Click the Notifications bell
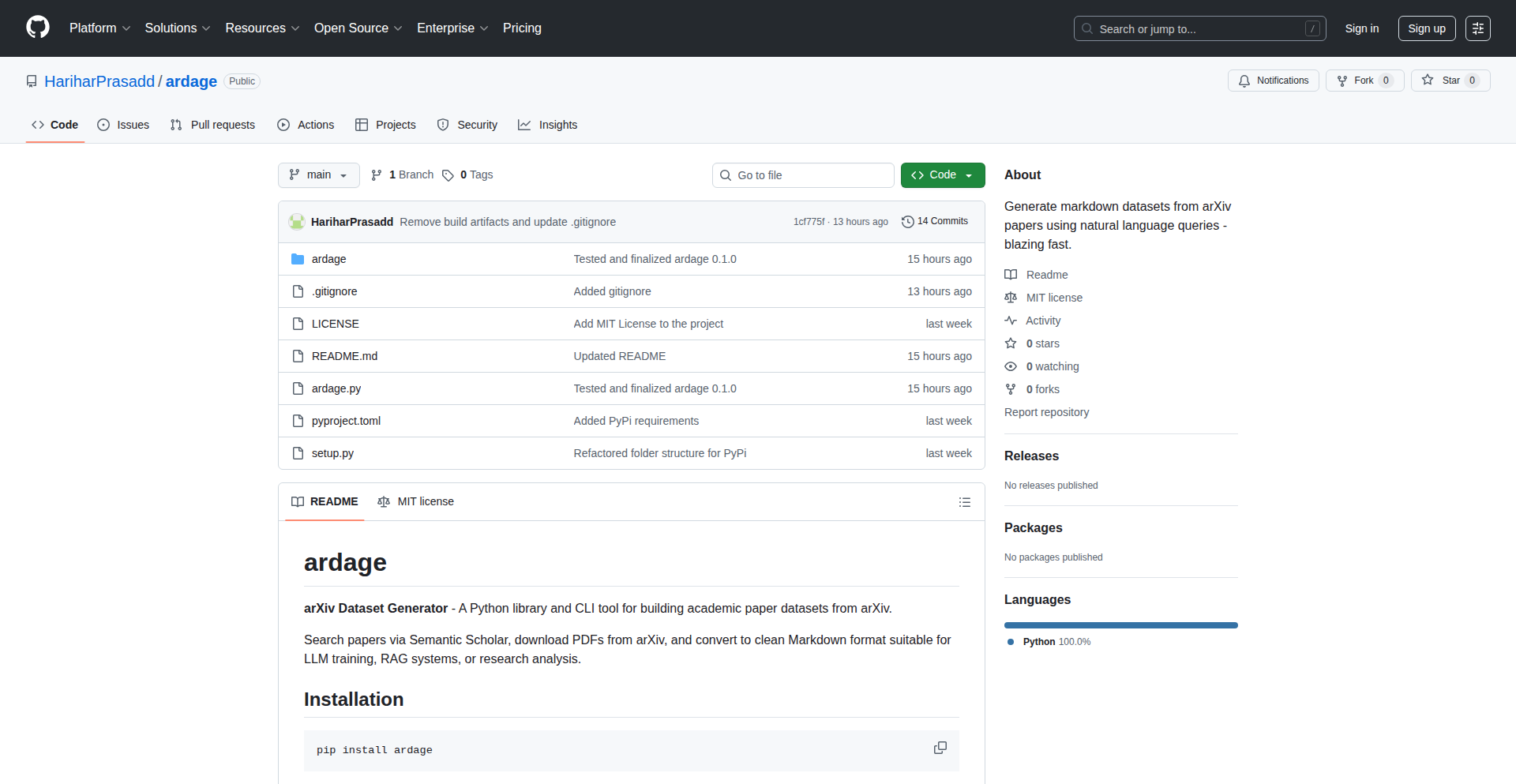The height and width of the screenshot is (784, 1516). 1244,81
